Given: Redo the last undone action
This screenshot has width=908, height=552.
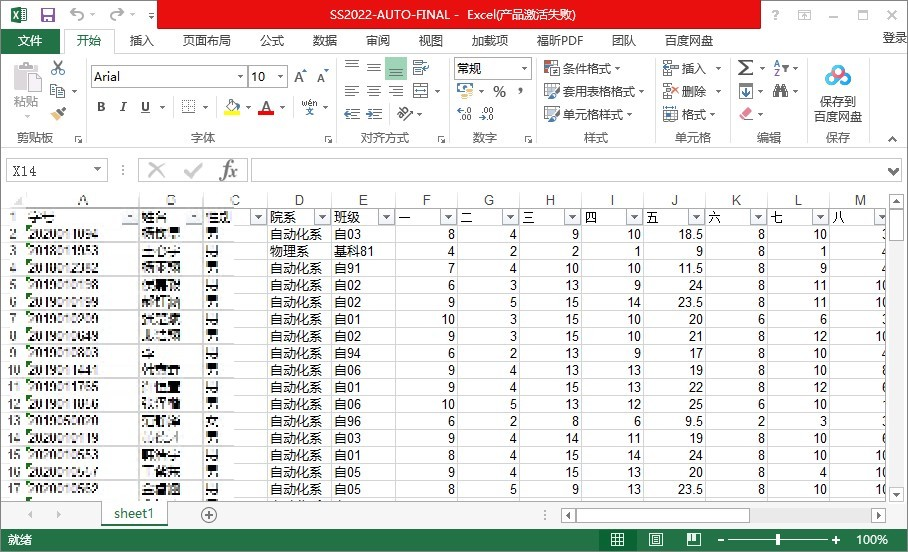Looking at the screenshot, I should click(116, 14).
